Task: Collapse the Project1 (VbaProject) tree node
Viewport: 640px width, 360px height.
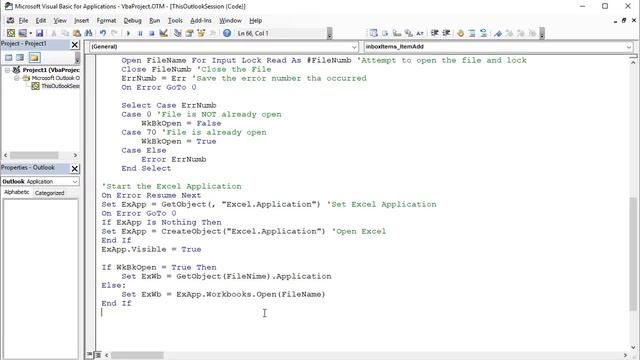Action: [x=7, y=70]
